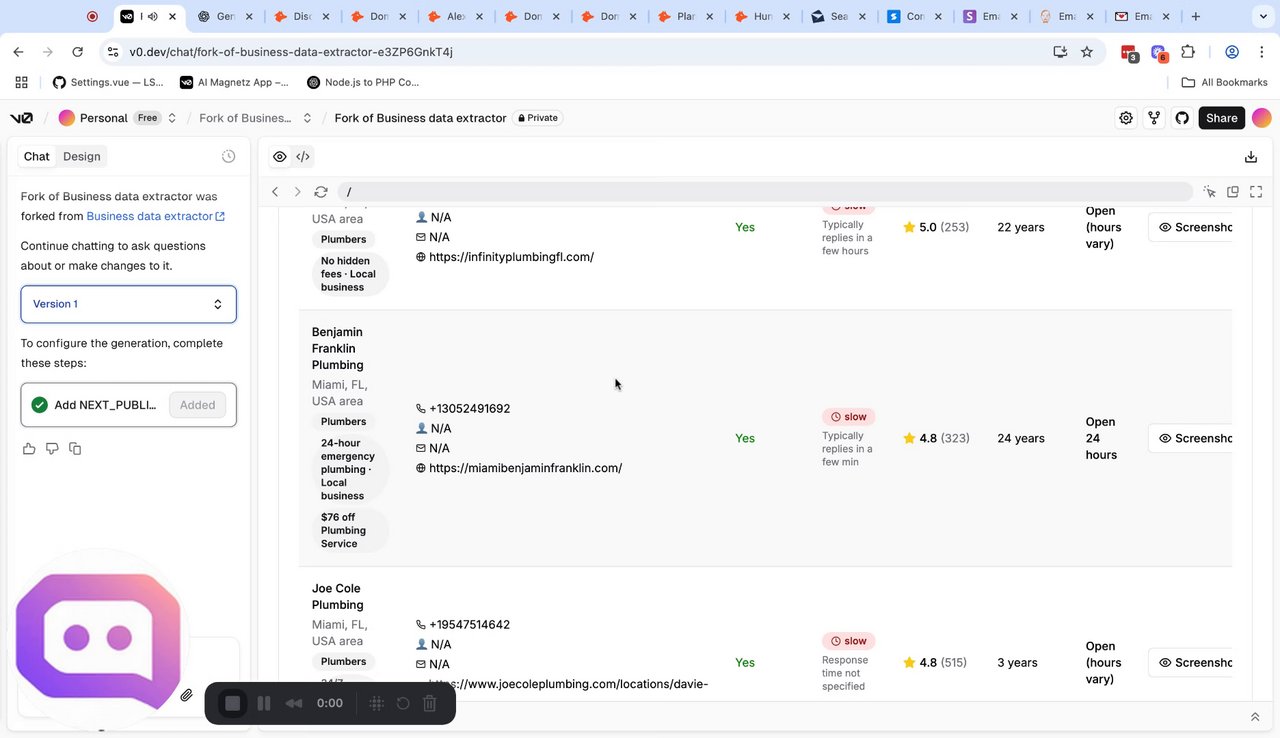Activate the element picker cursor icon

pos(1210,192)
